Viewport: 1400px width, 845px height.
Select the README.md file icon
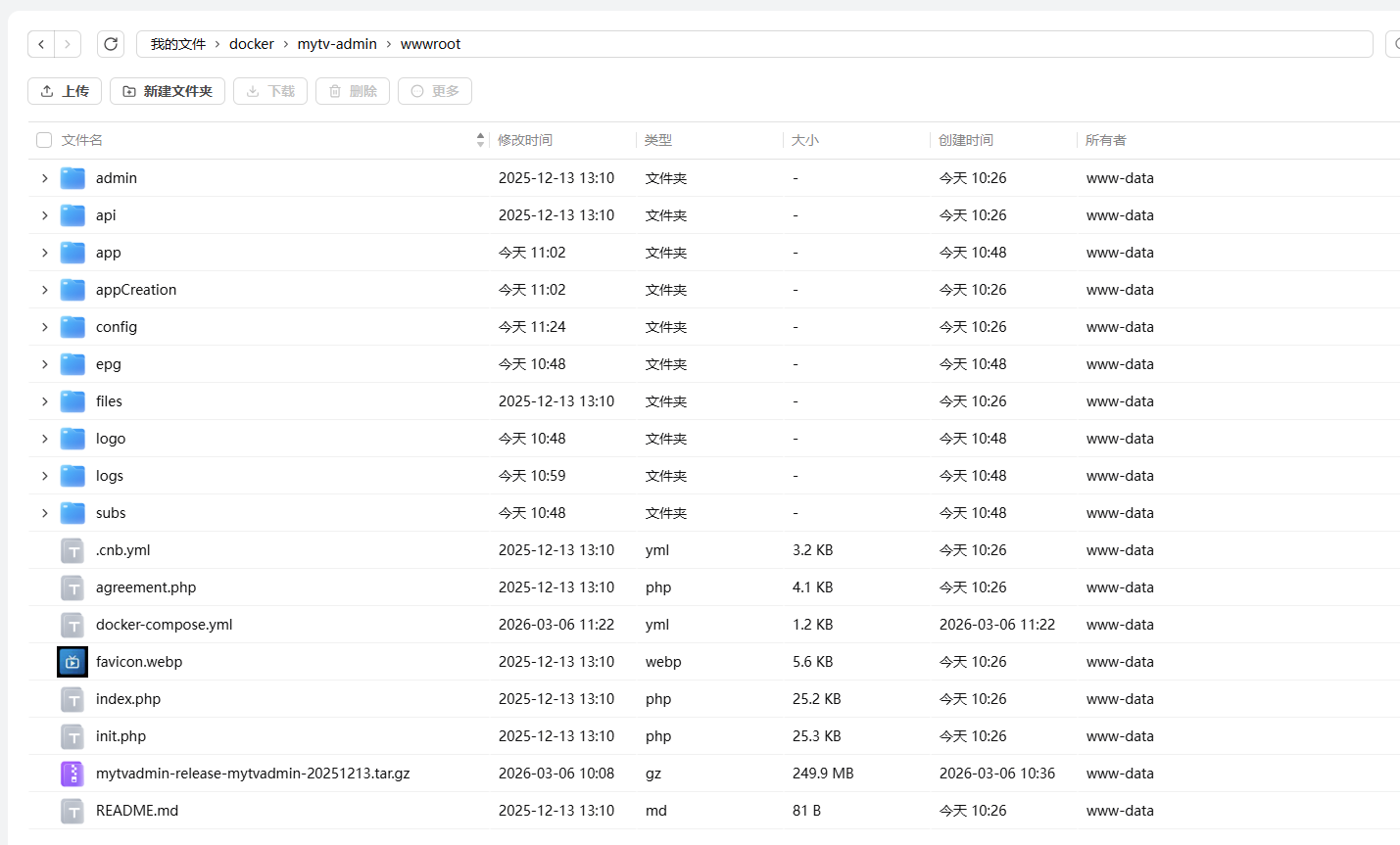(72, 811)
